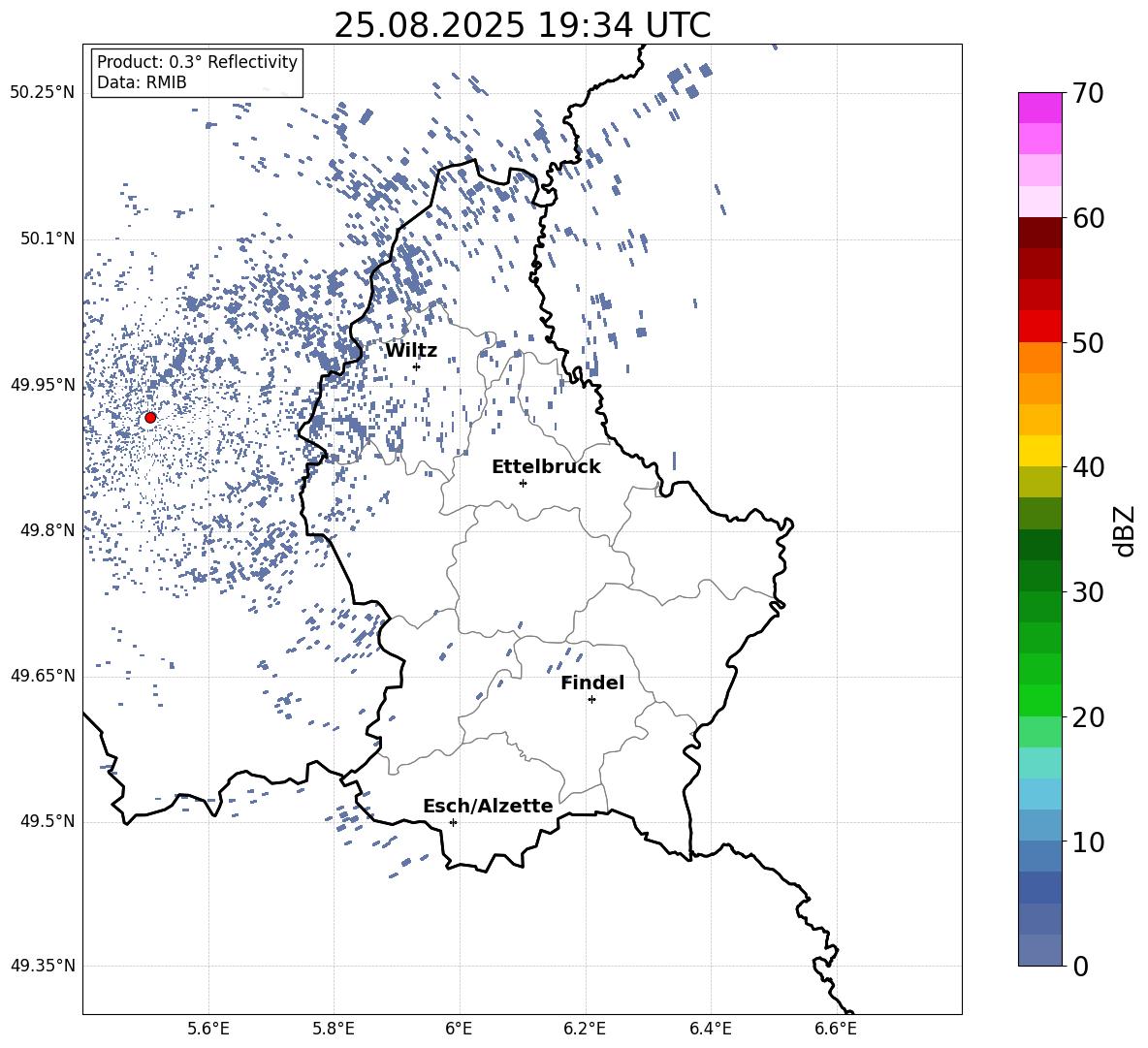Screen dimensions: 1148x1048
Task: Click the 50 tick on colorbar
Action: [x=1088, y=343]
